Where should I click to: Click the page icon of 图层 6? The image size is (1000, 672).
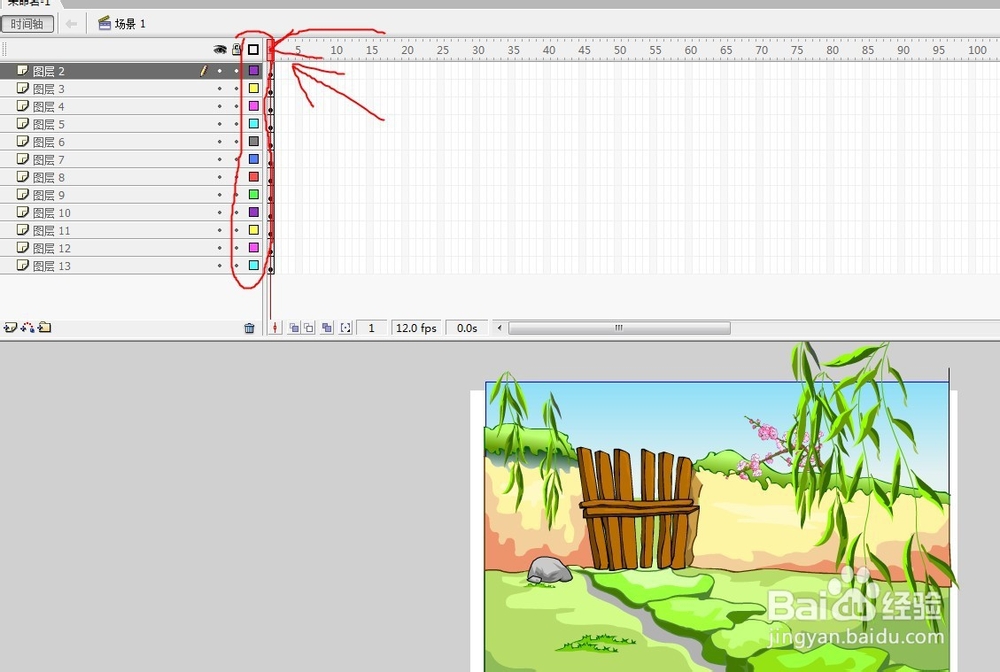[23, 142]
